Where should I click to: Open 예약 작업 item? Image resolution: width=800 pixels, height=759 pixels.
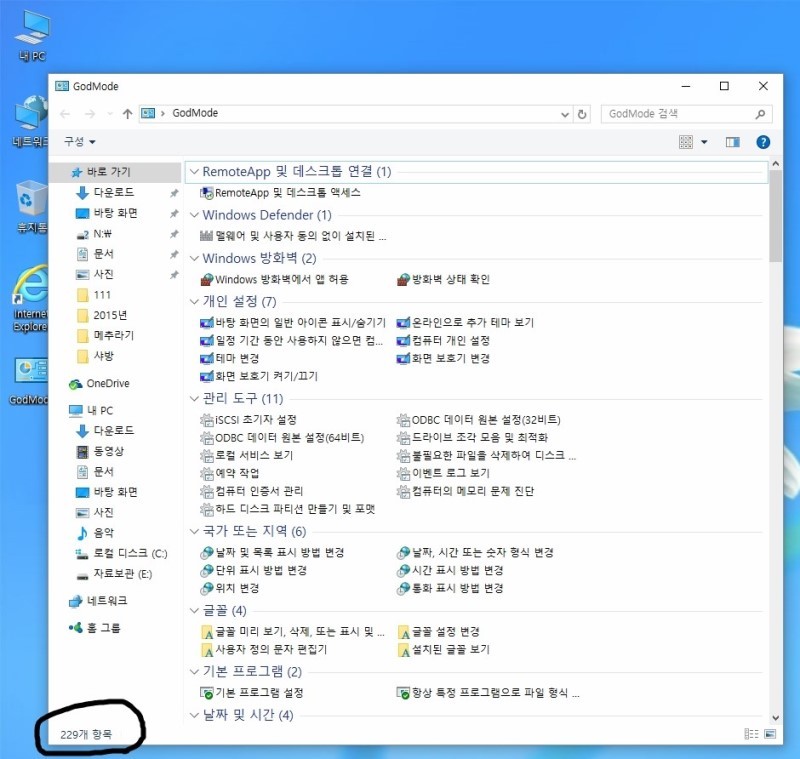(x=230, y=473)
